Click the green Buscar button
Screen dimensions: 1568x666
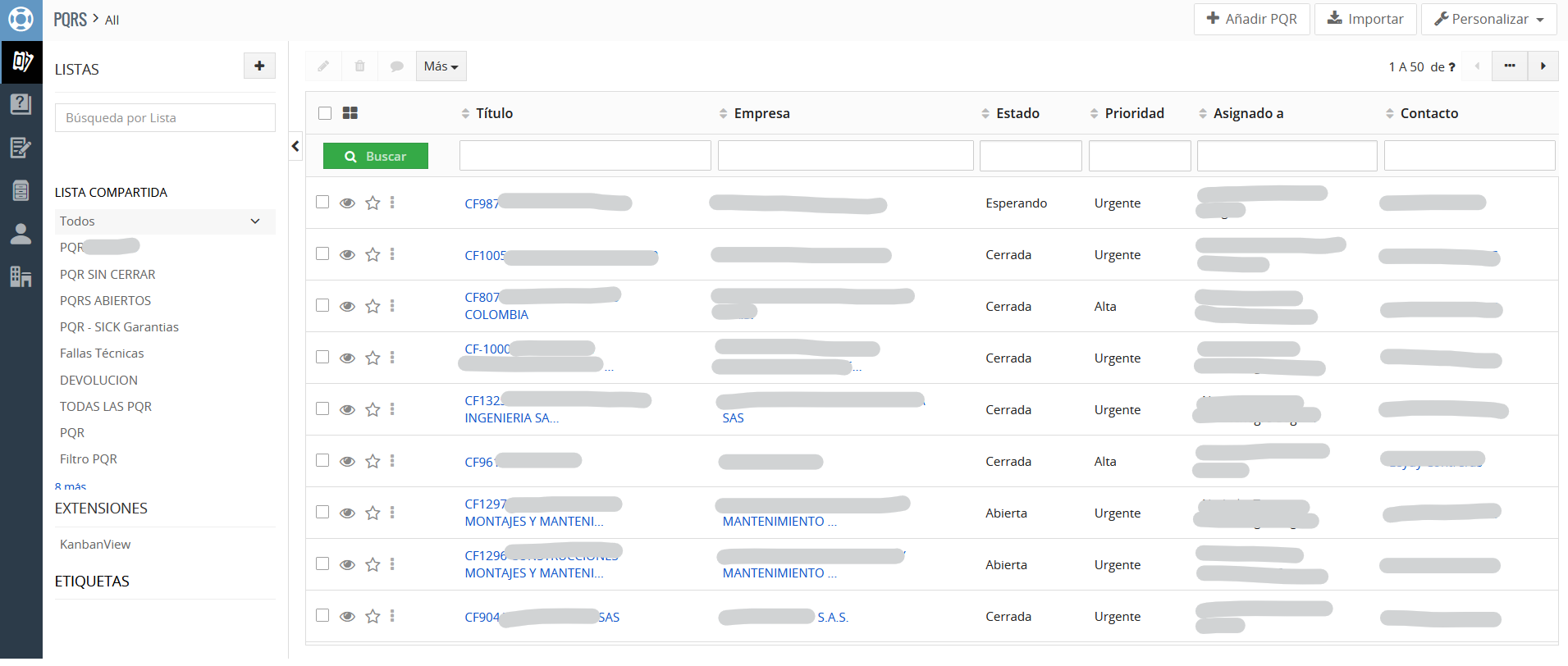point(376,156)
